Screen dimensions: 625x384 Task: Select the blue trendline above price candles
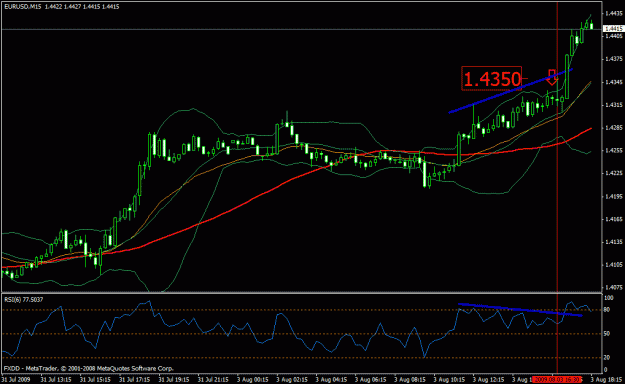pyautogui.click(x=511, y=91)
